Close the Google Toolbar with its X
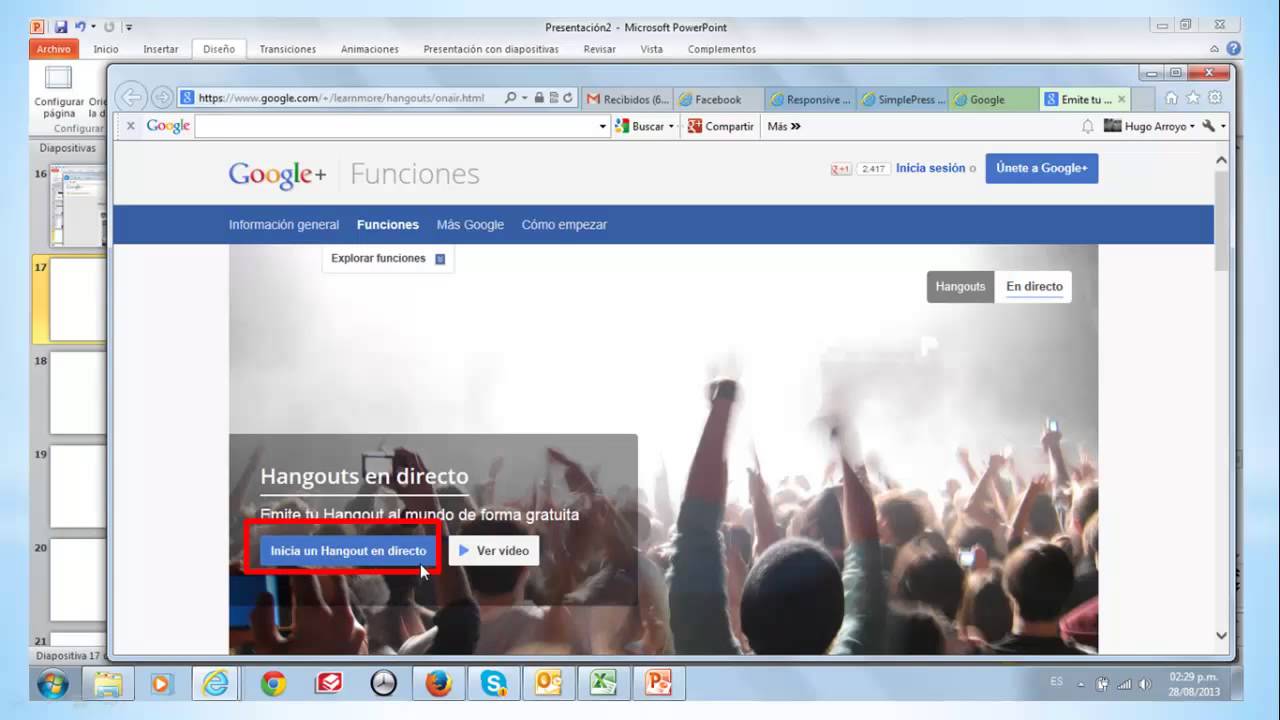 click(x=130, y=126)
